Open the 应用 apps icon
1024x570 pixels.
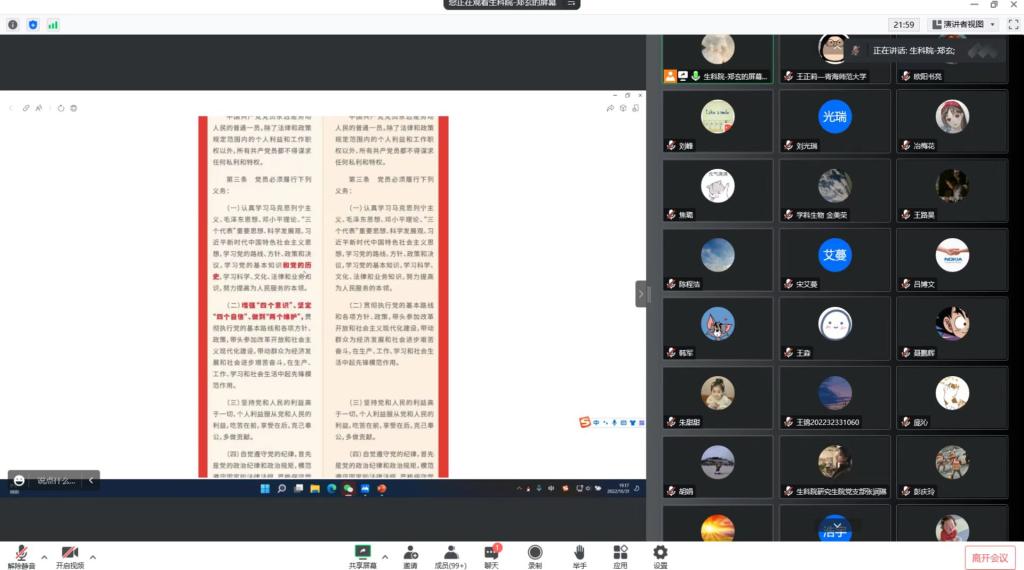click(620, 553)
